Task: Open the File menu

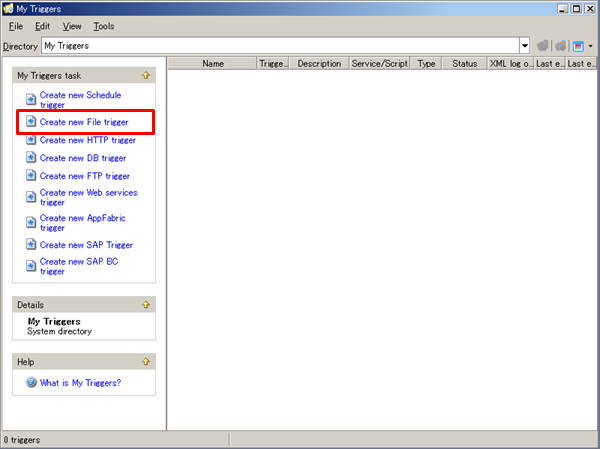Action: pos(16,26)
